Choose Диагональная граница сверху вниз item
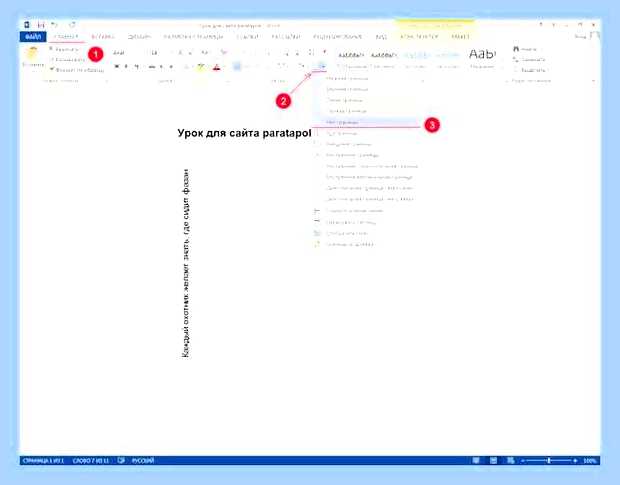This screenshot has height=485, width=620. (366, 188)
